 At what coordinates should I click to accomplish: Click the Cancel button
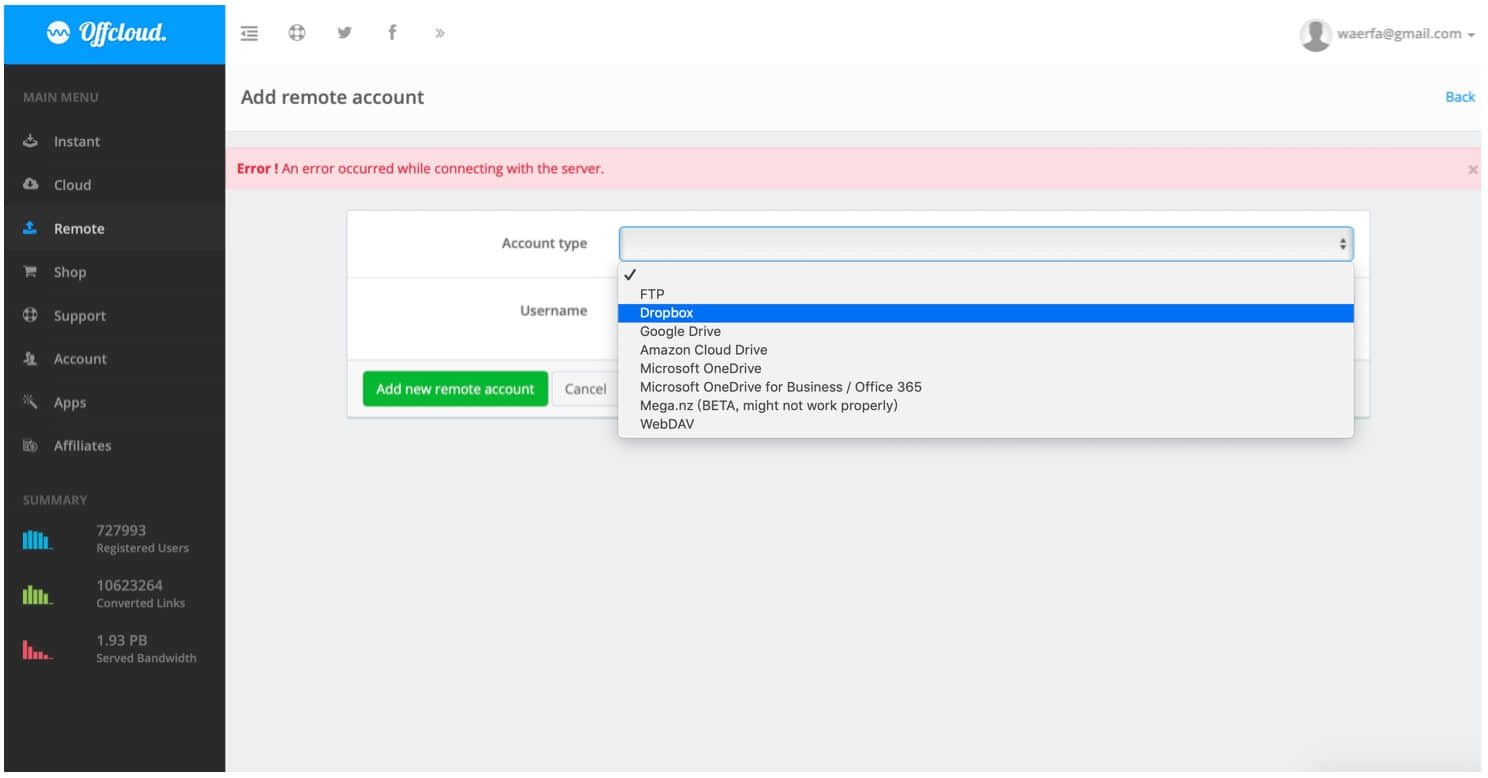(585, 389)
